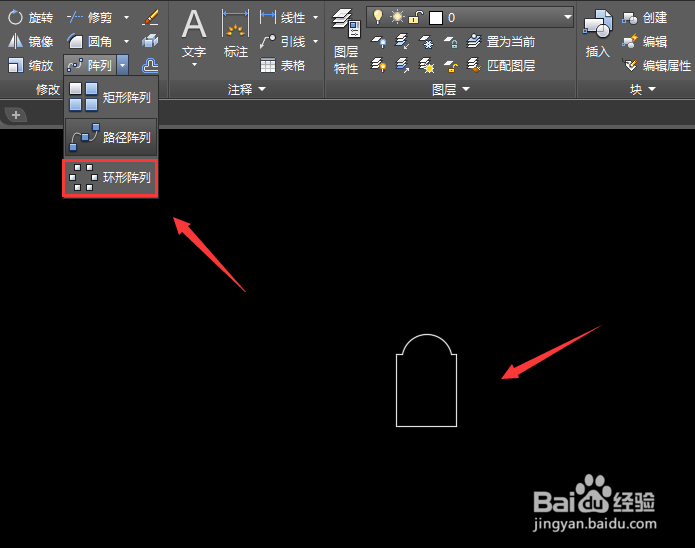Click the Offset icon beside Array

click(x=150, y=66)
